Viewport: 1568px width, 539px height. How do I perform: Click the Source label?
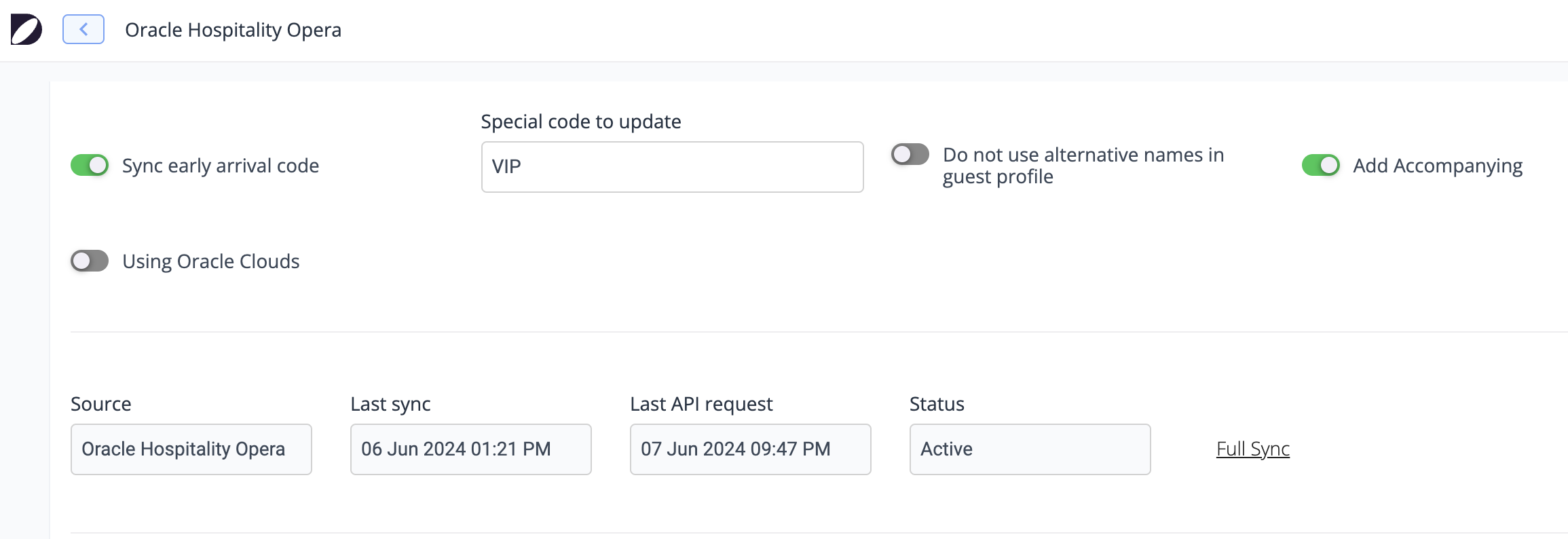[101, 404]
